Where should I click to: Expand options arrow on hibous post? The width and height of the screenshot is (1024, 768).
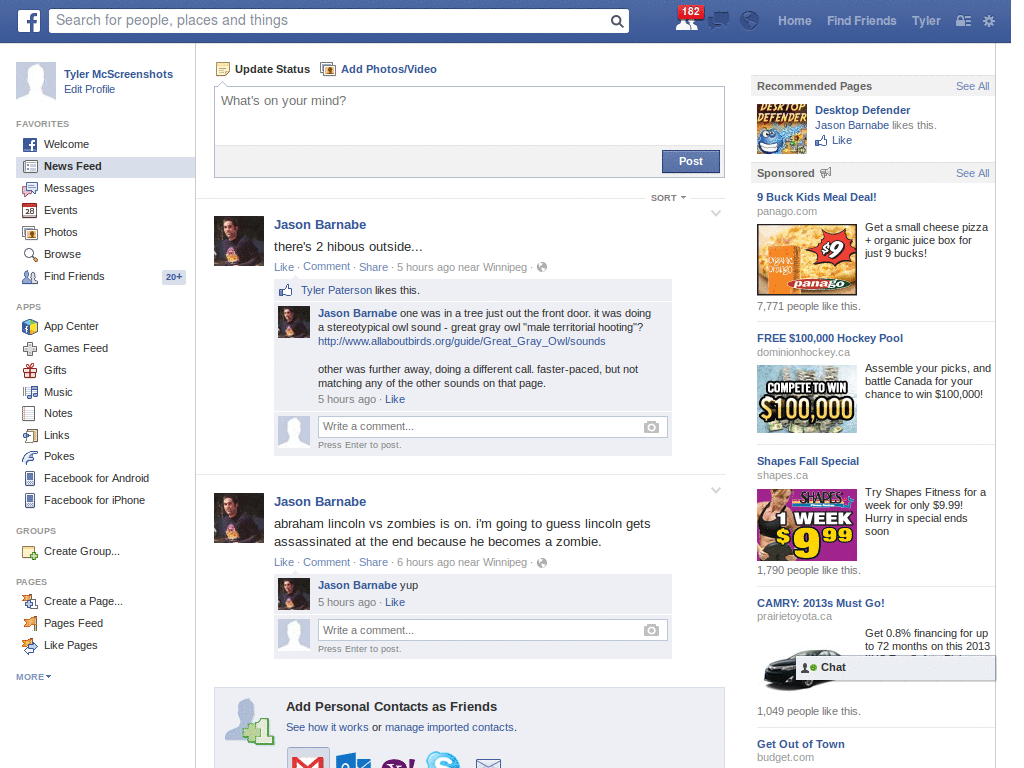coord(716,214)
